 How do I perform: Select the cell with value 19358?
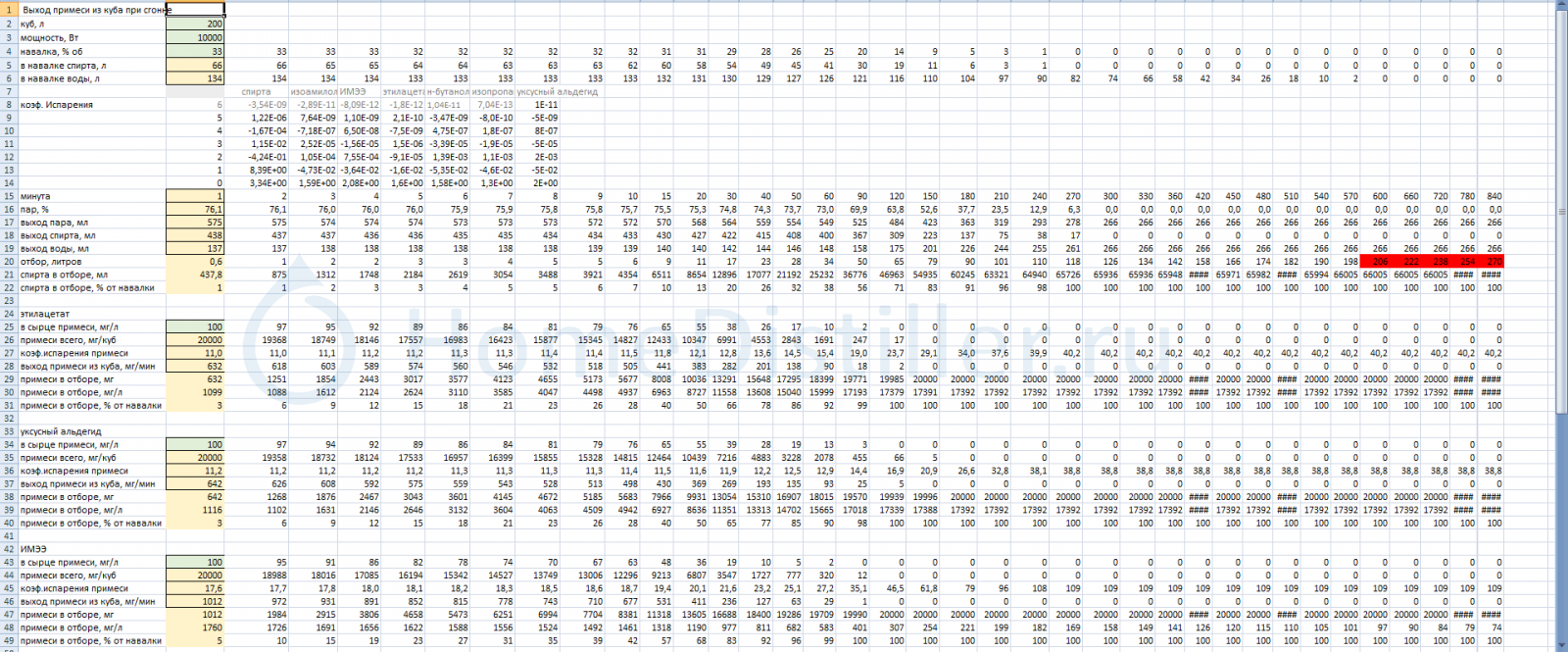coord(257,458)
